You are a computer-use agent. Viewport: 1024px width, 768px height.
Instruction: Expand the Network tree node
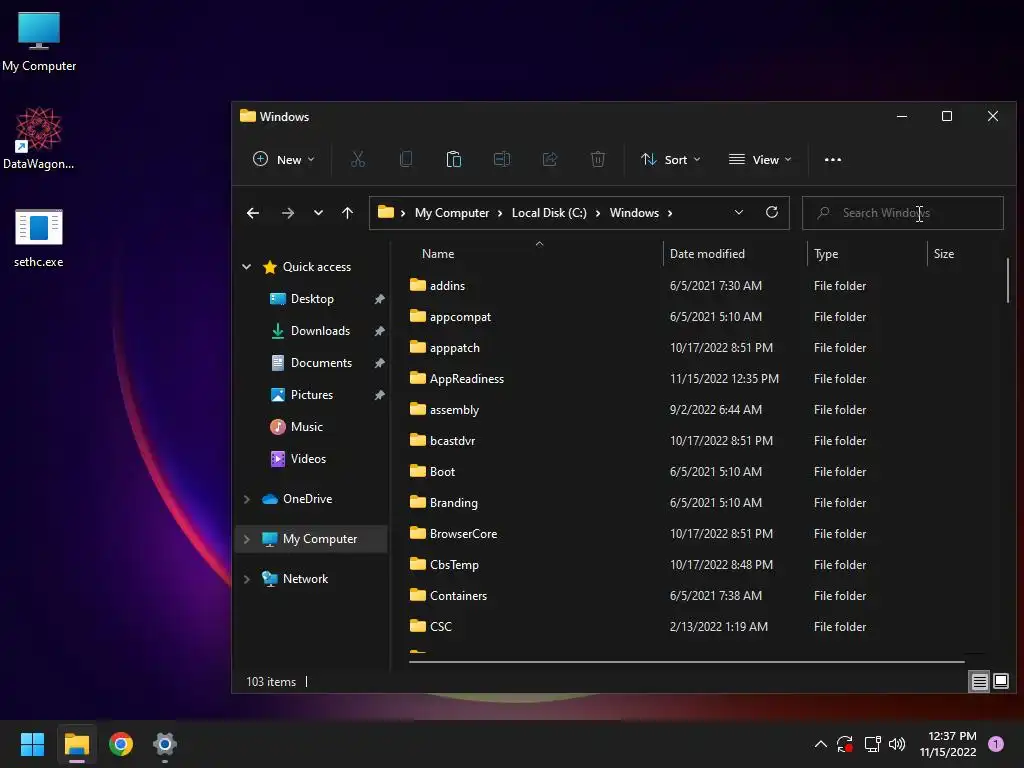[x=247, y=579]
